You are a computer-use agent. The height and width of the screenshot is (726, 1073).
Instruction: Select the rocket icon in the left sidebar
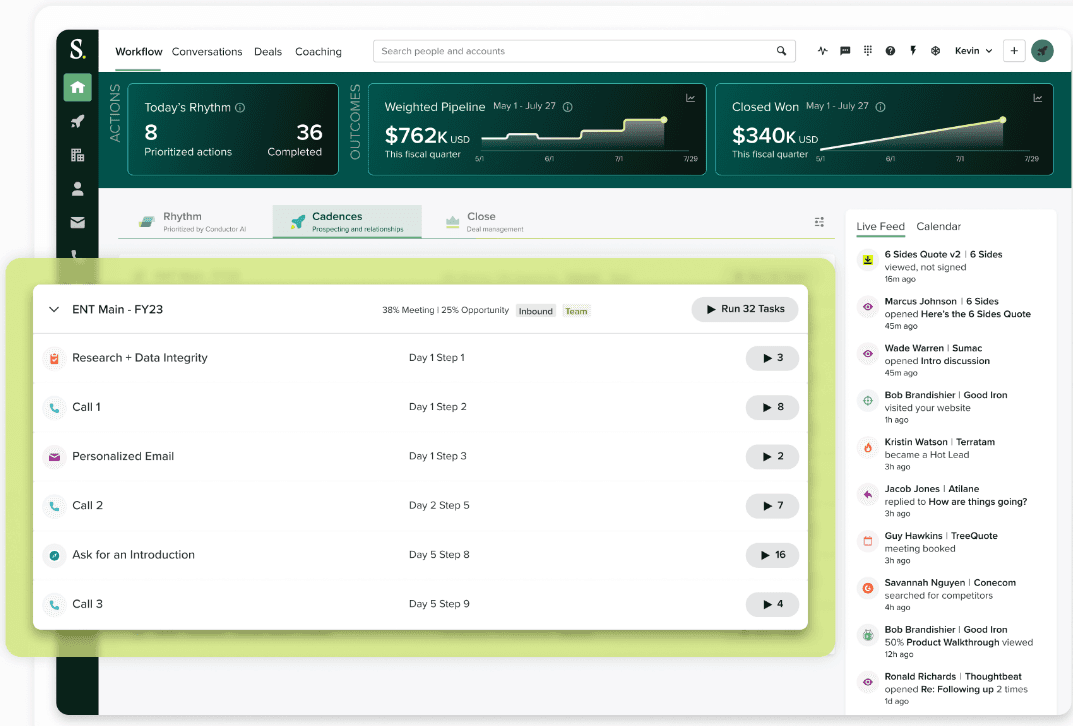click(x=77, y=121)
